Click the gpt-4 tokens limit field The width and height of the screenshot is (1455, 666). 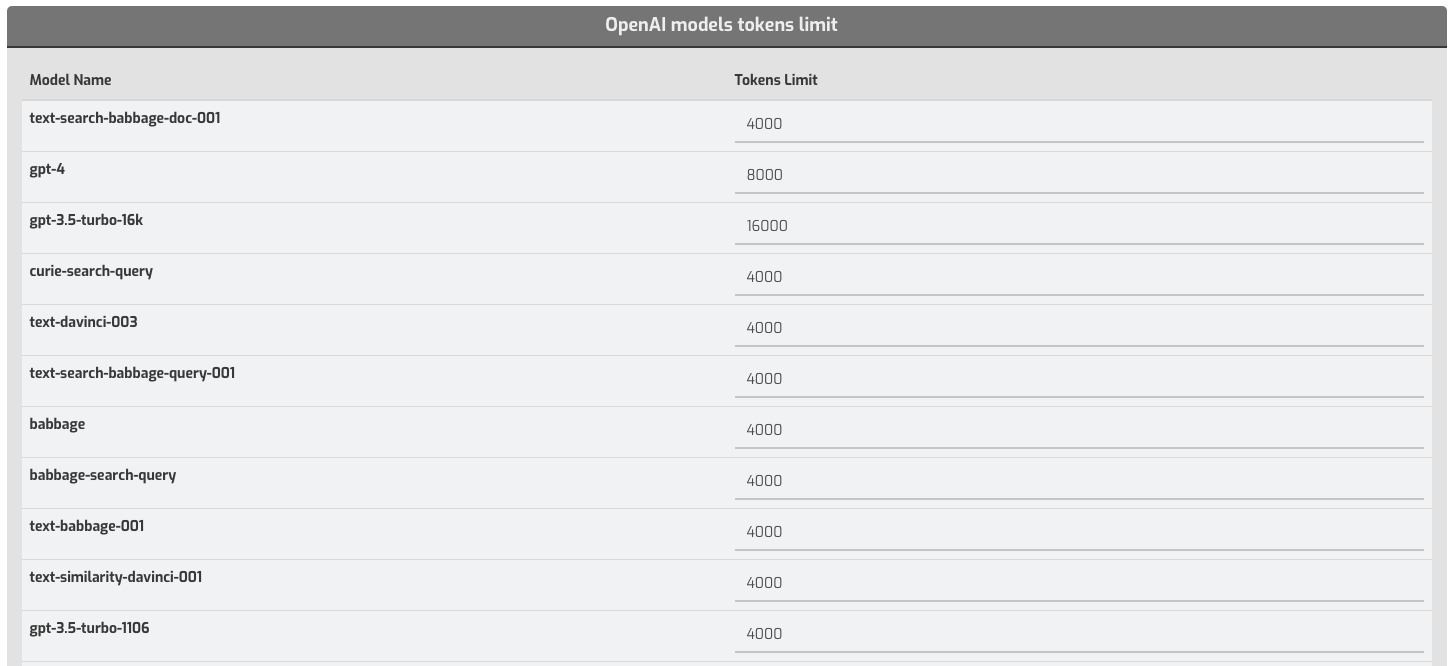(1078, 175)
